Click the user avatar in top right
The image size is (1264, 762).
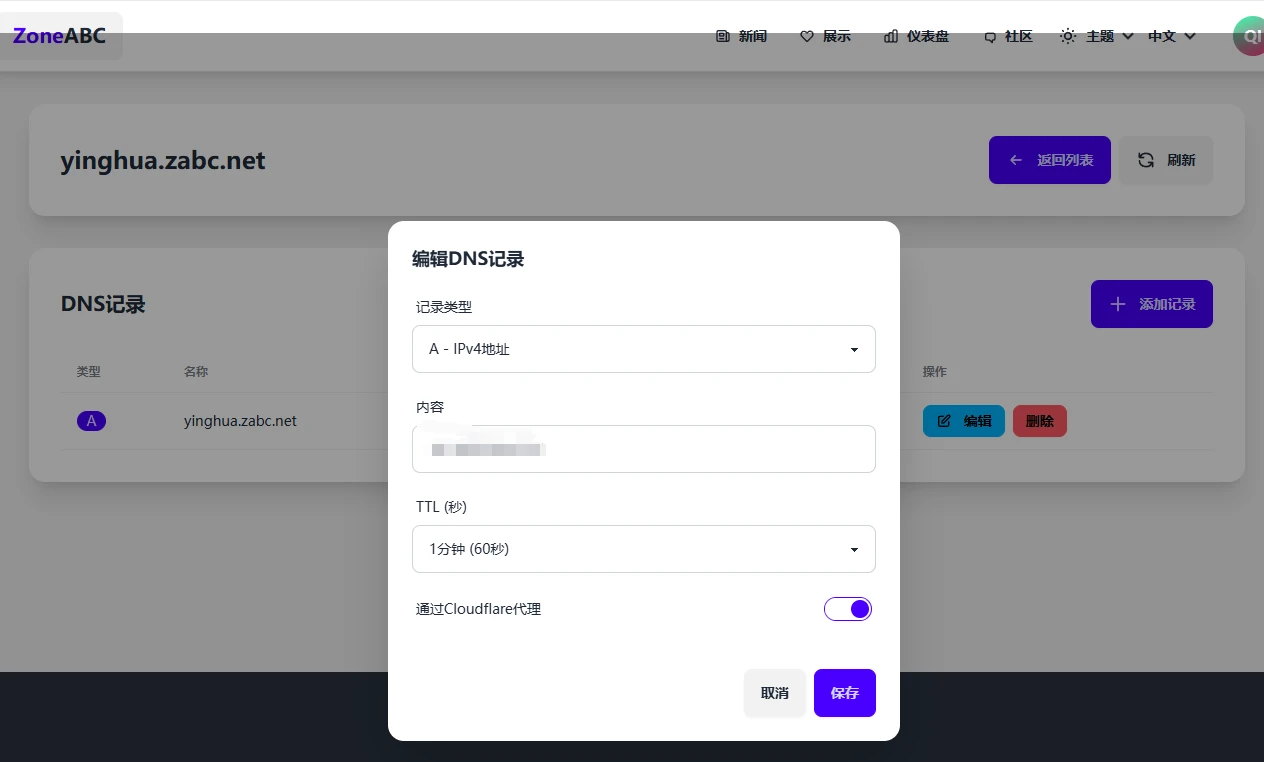(1249, 36)
